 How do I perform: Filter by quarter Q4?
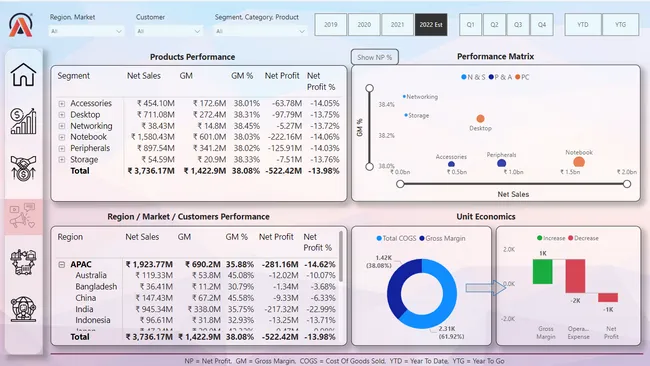pos(542,24)
